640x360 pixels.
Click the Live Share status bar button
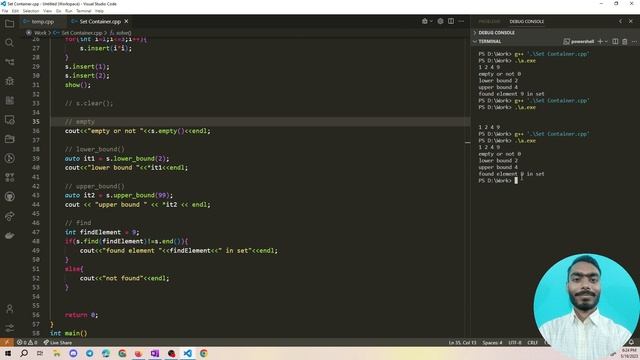[x=58, y=342]
